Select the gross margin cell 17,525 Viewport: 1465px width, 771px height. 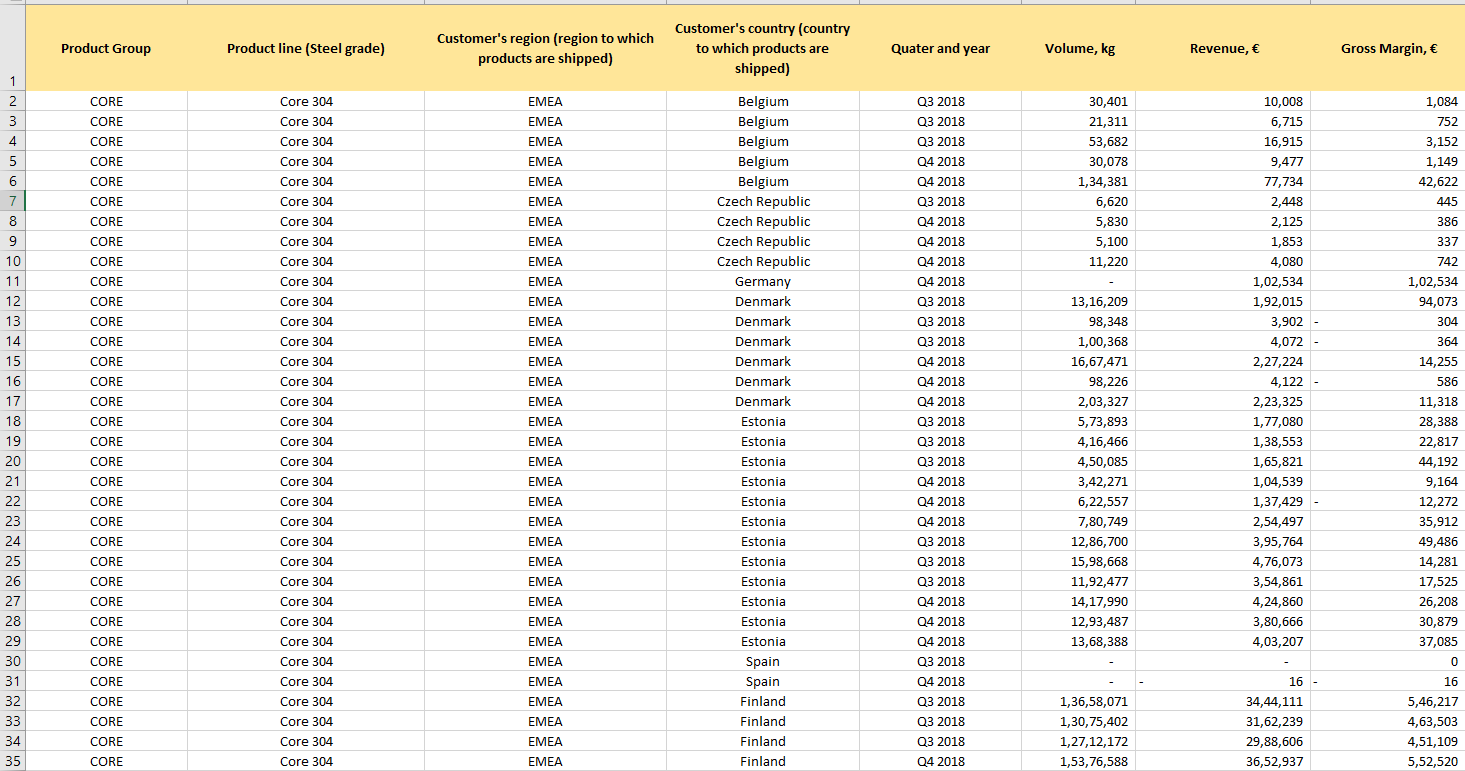(x=1388, y=581)
